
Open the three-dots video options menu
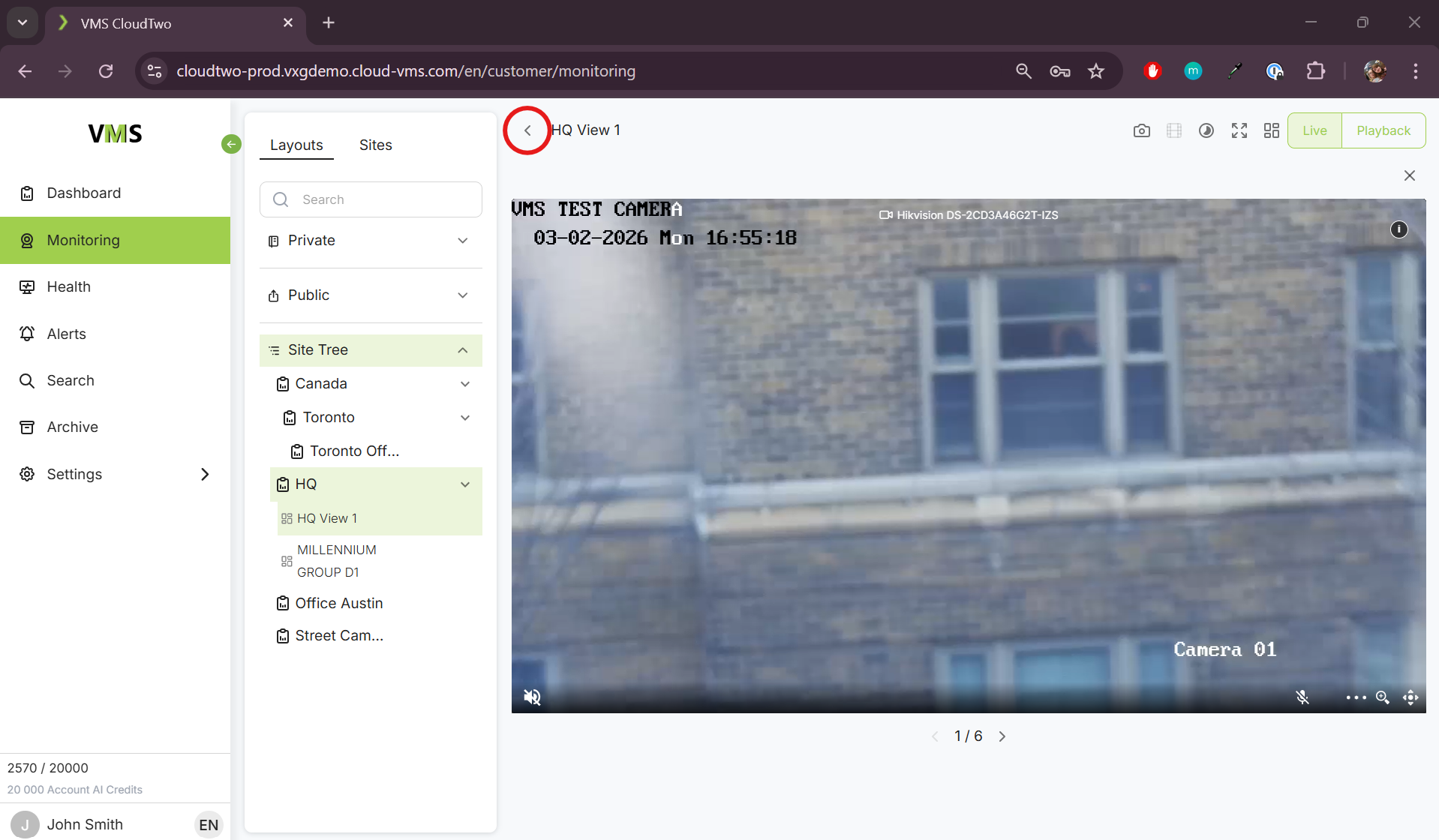pyautogui.click(x=1355, y=697)
